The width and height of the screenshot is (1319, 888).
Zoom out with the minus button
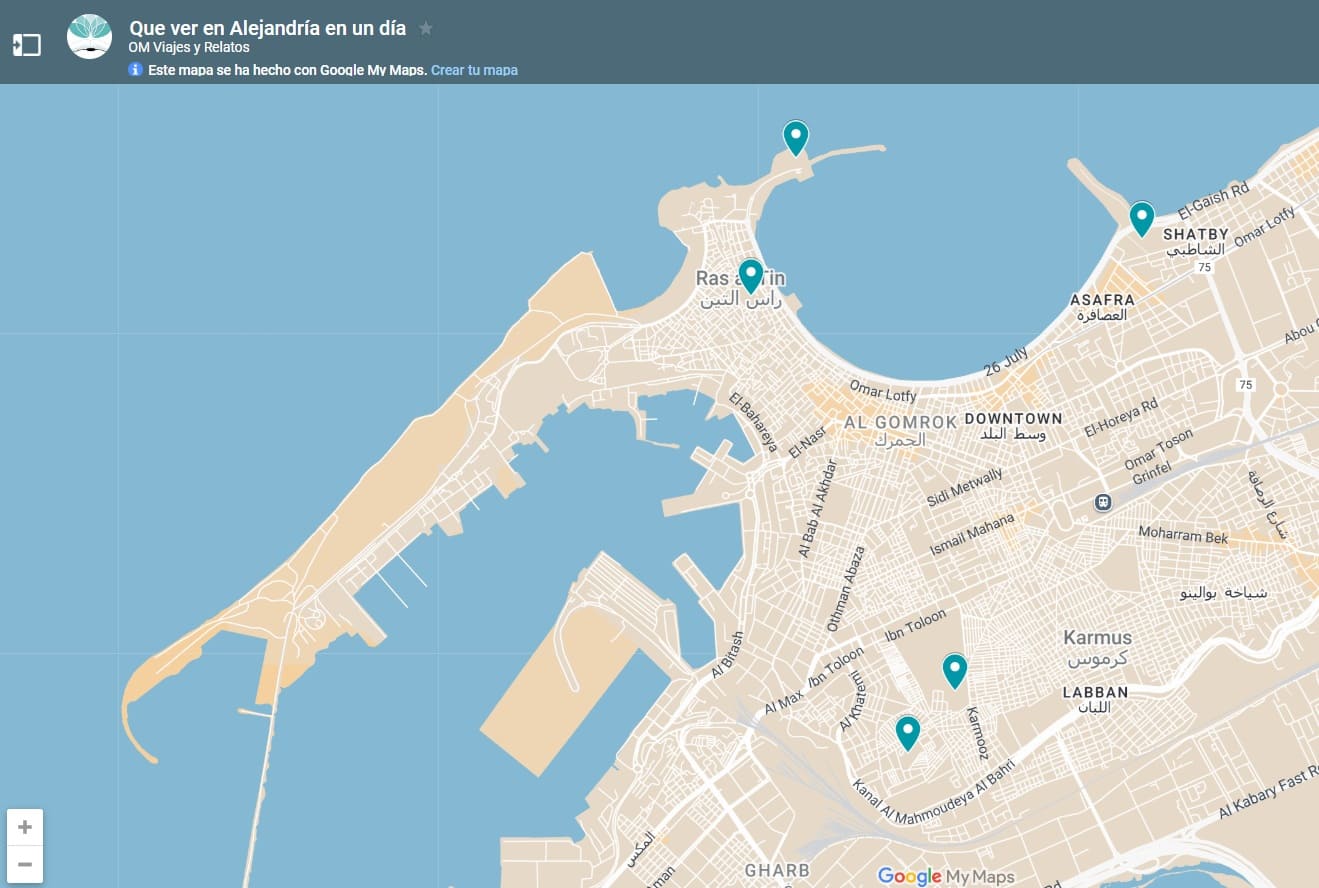(25, 864)
